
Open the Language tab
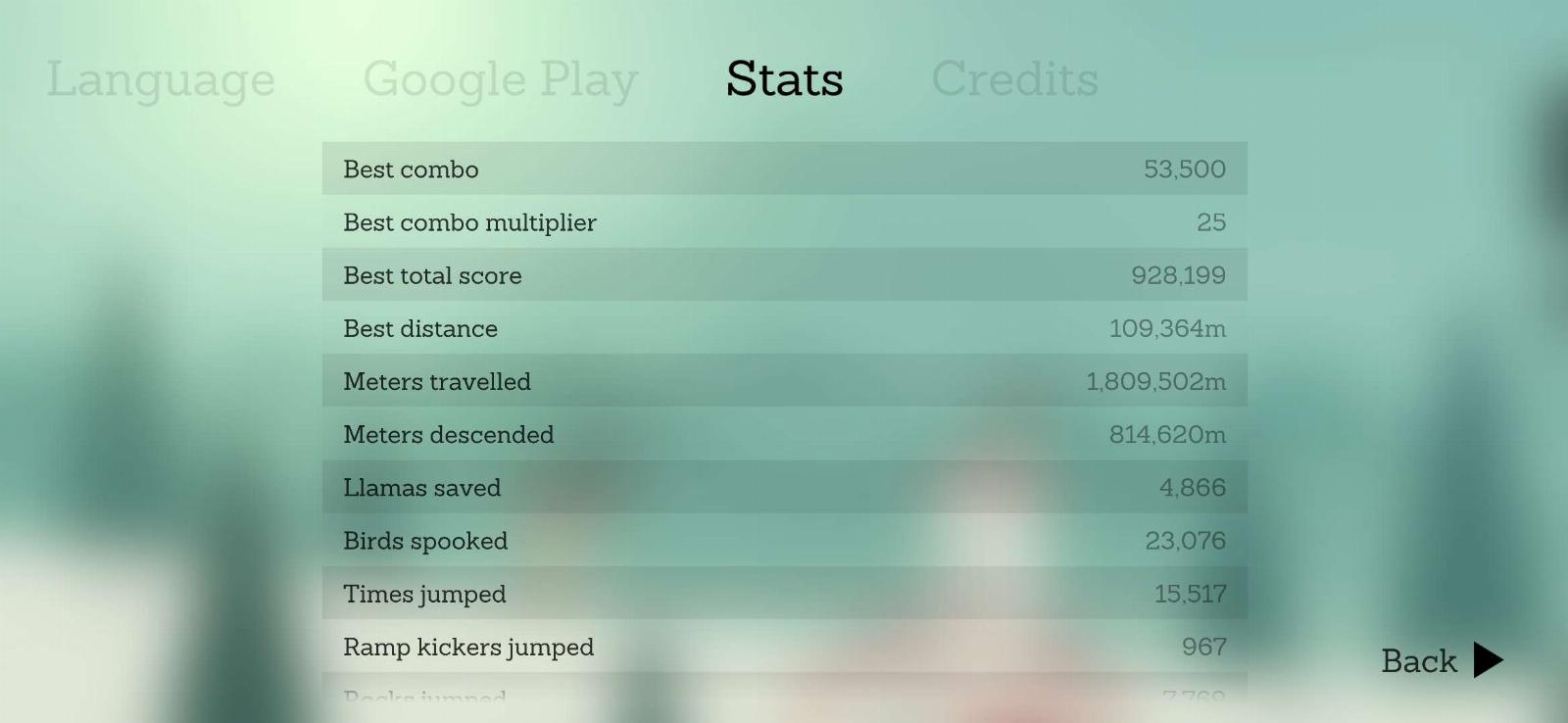click(161, 79)
